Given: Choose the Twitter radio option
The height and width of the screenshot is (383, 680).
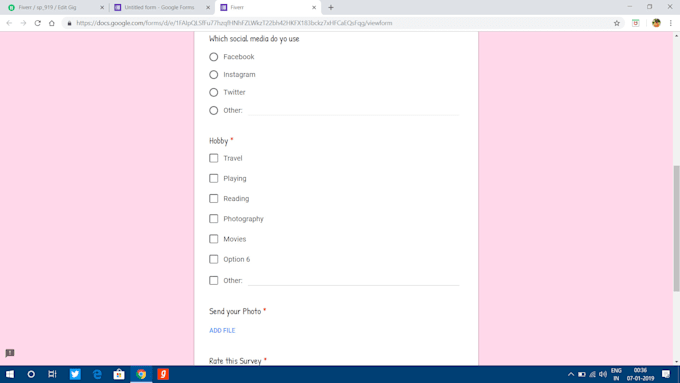Looking at the screenshot, I should [213, 92].
